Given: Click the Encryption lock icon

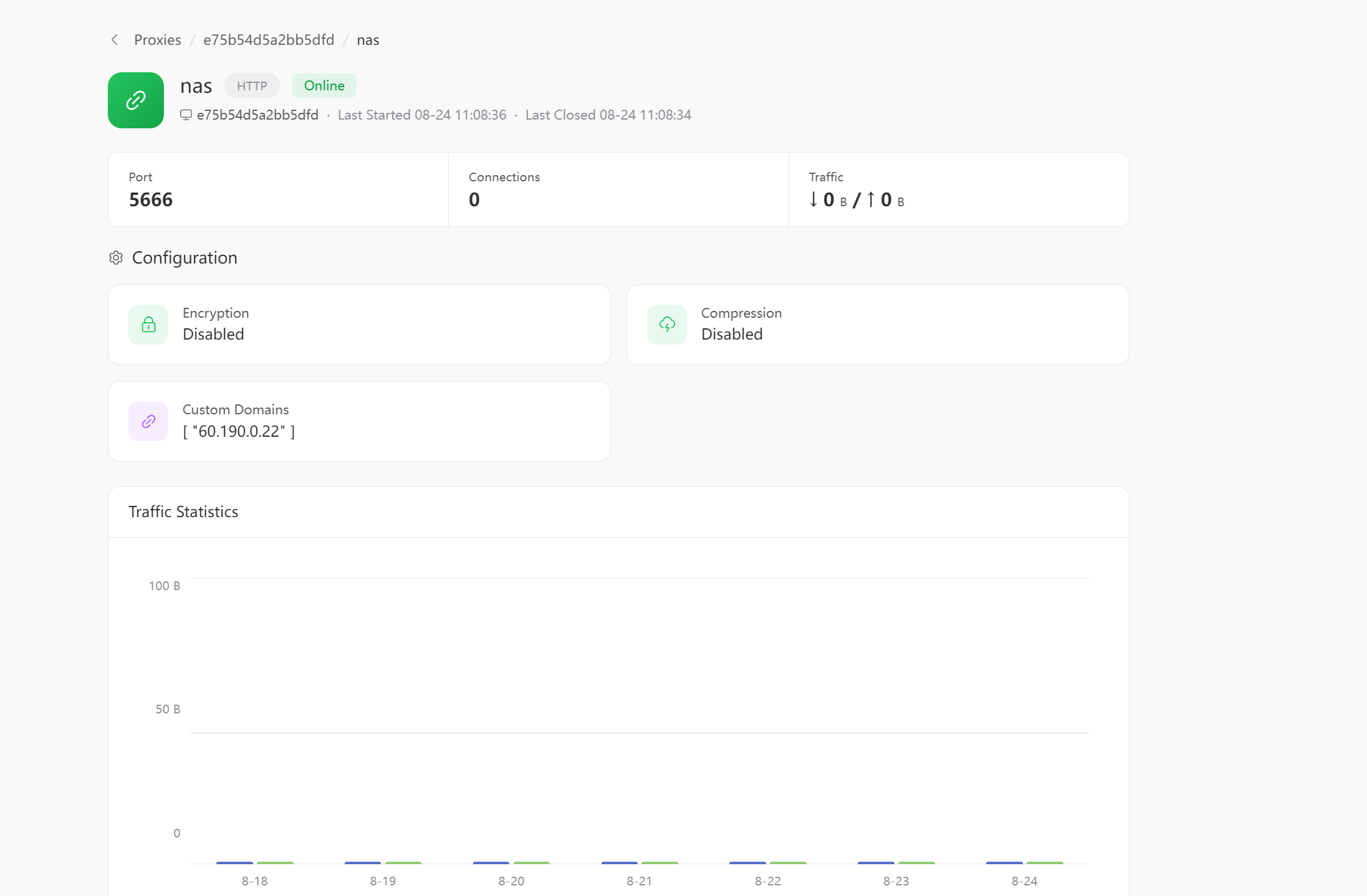Looking at the screenshot, I should (148, 325).
